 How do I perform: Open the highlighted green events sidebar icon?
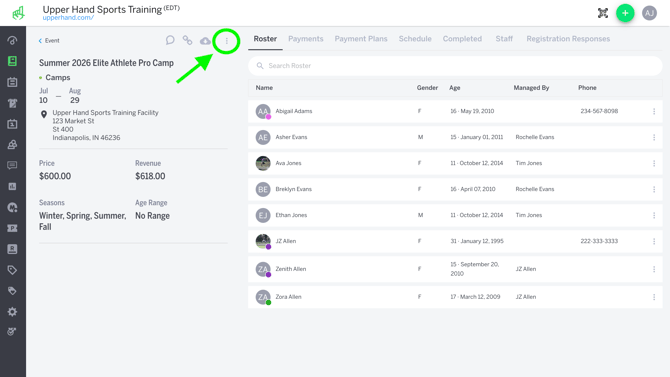tap(12, 61)
